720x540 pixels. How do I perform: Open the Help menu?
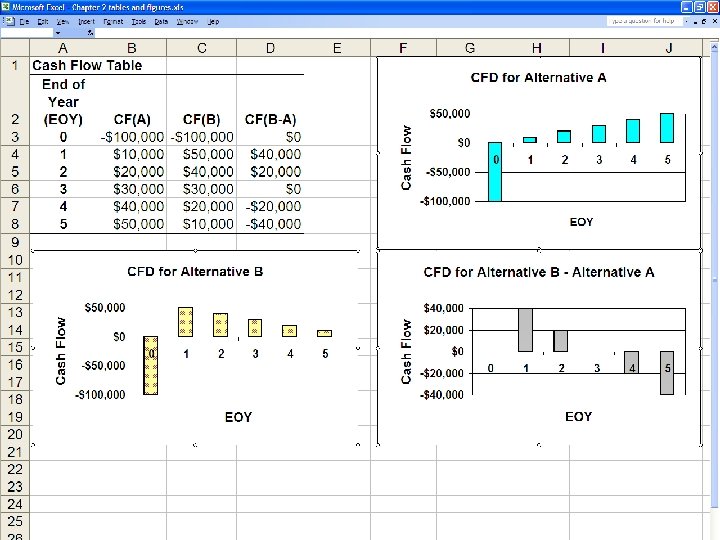coord(213,22)
